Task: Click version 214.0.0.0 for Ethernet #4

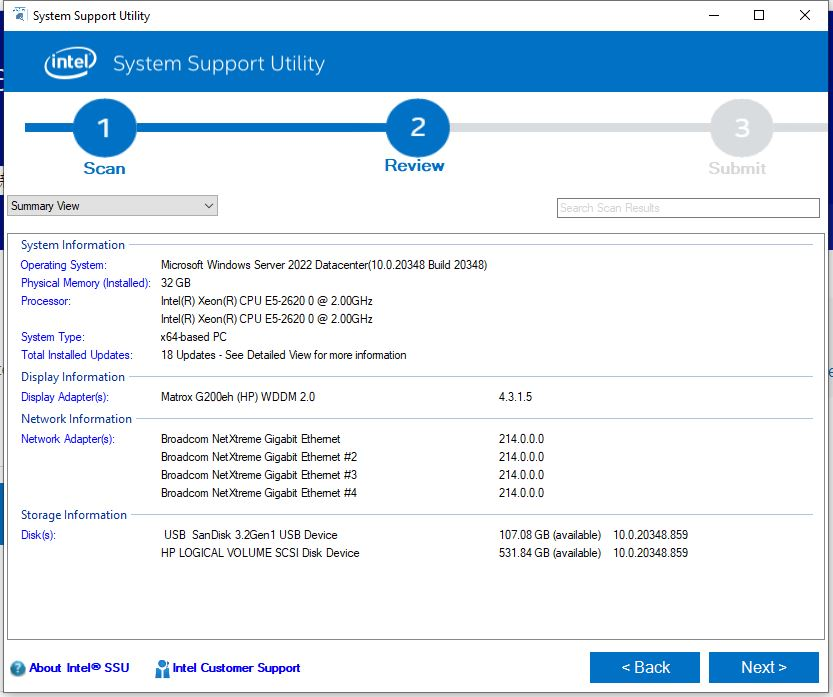Action: tap(522, 494)
